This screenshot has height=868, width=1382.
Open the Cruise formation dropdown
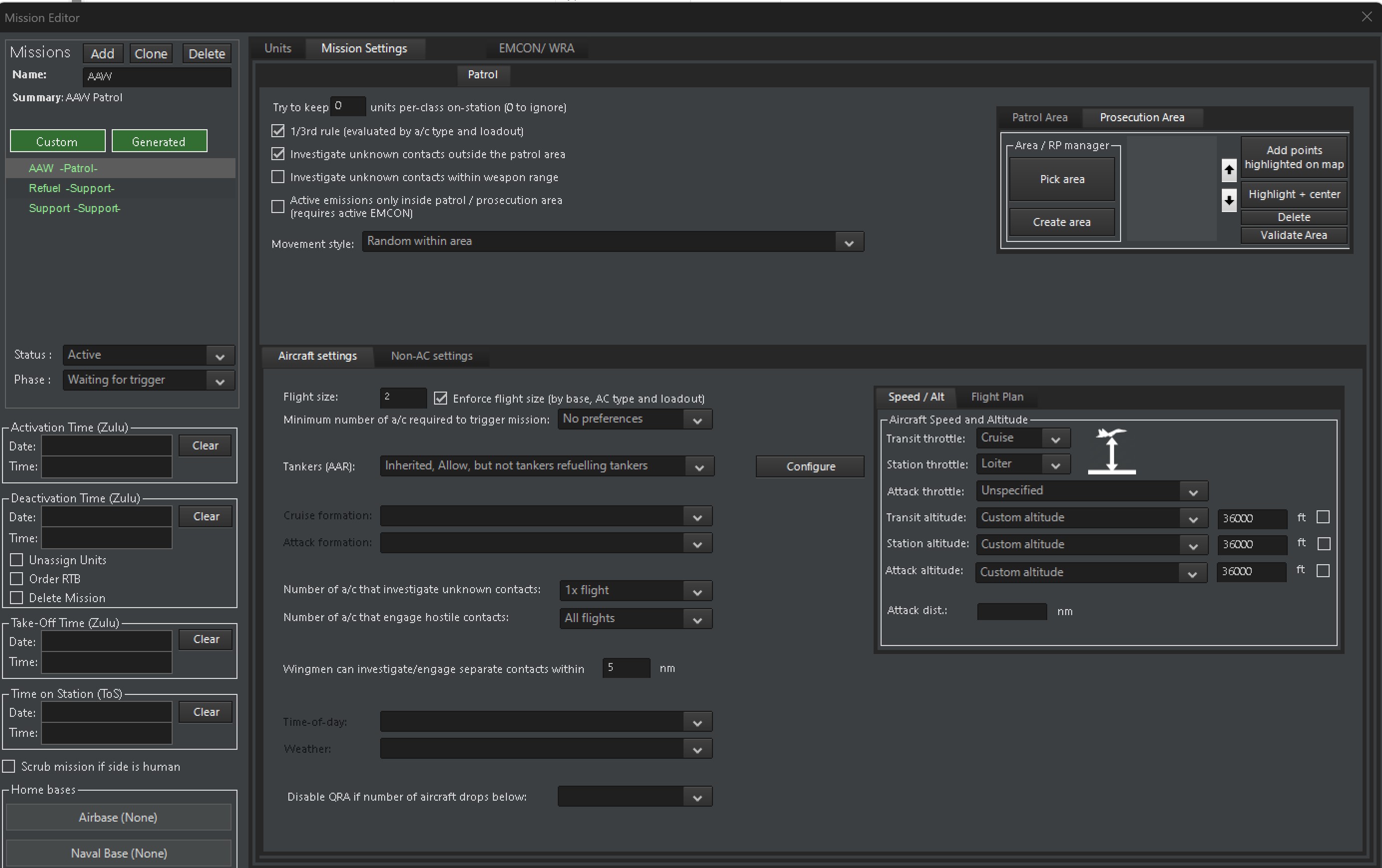546,516
